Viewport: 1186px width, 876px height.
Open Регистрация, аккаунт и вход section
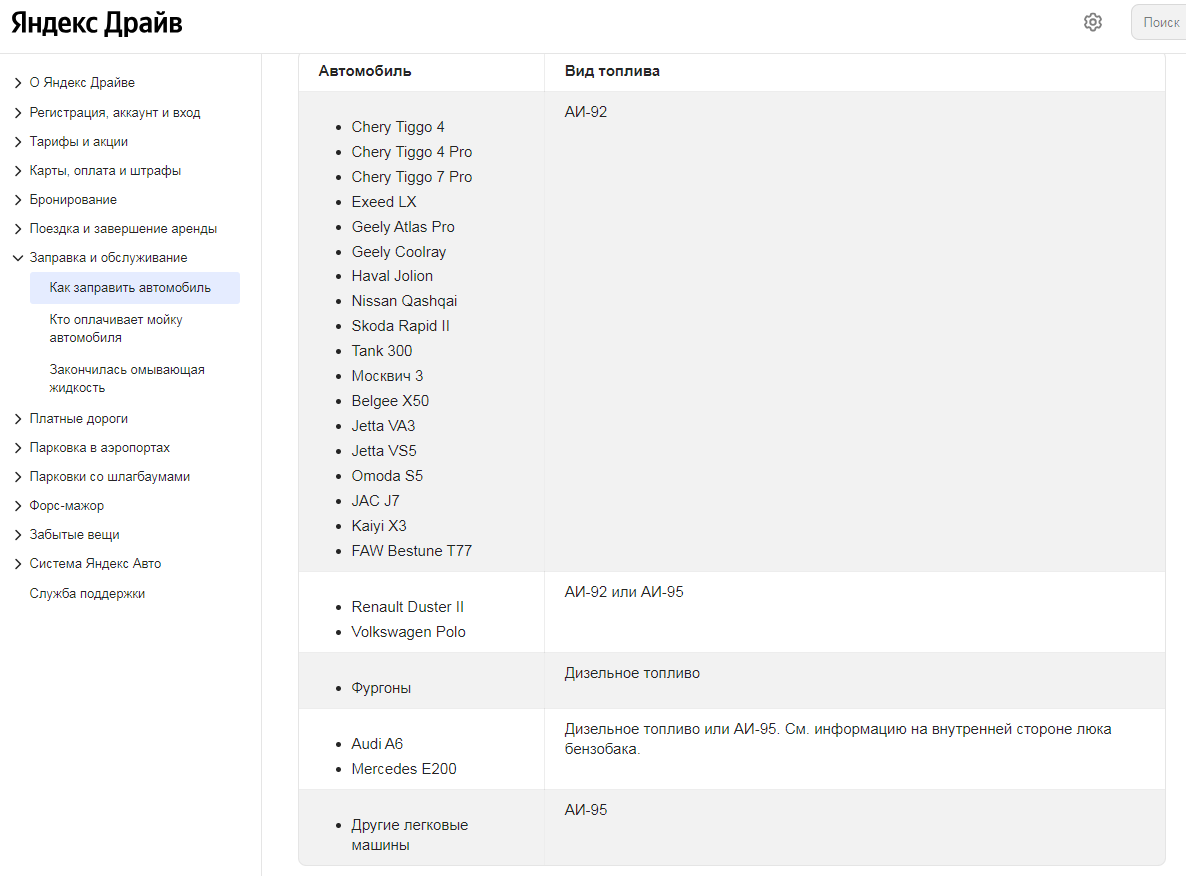coord(115,113)
